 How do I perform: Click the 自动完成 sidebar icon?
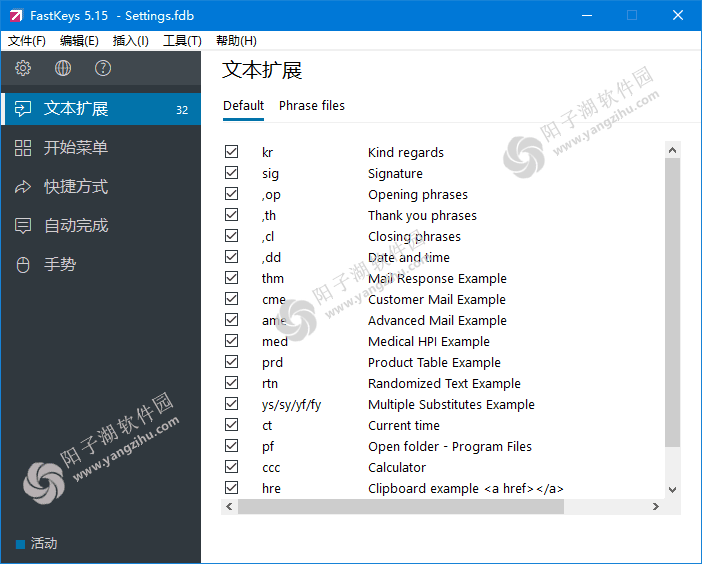[23, 226]
